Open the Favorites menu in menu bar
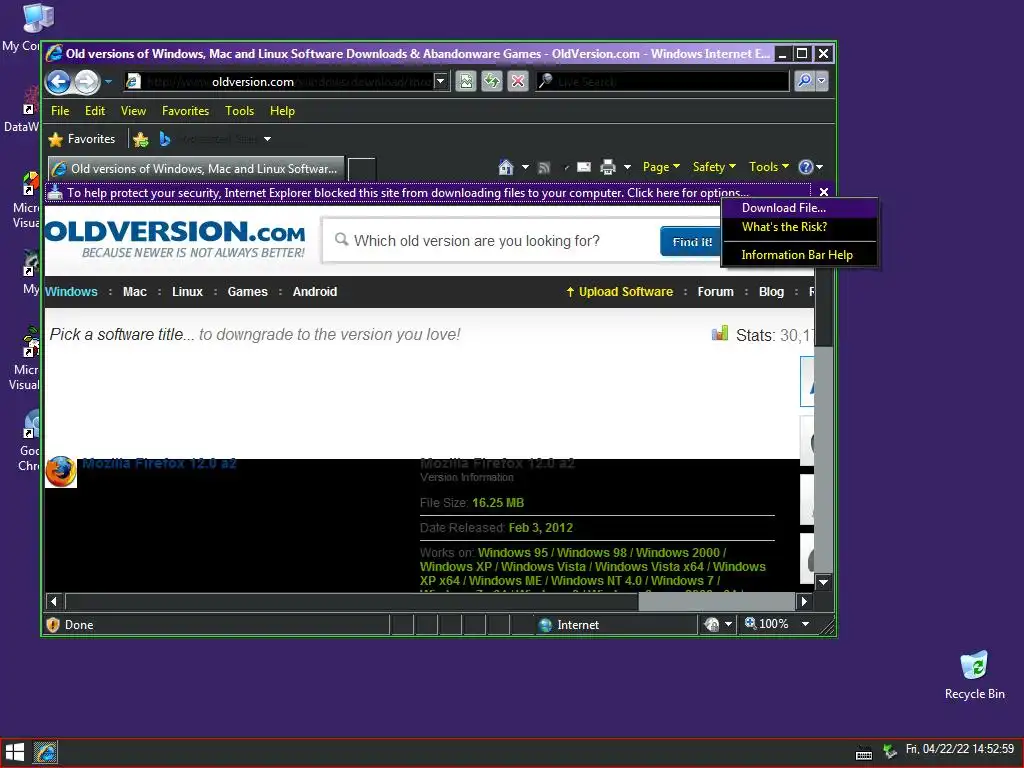This screenshot has width=1024, height=768. (185, 111)
